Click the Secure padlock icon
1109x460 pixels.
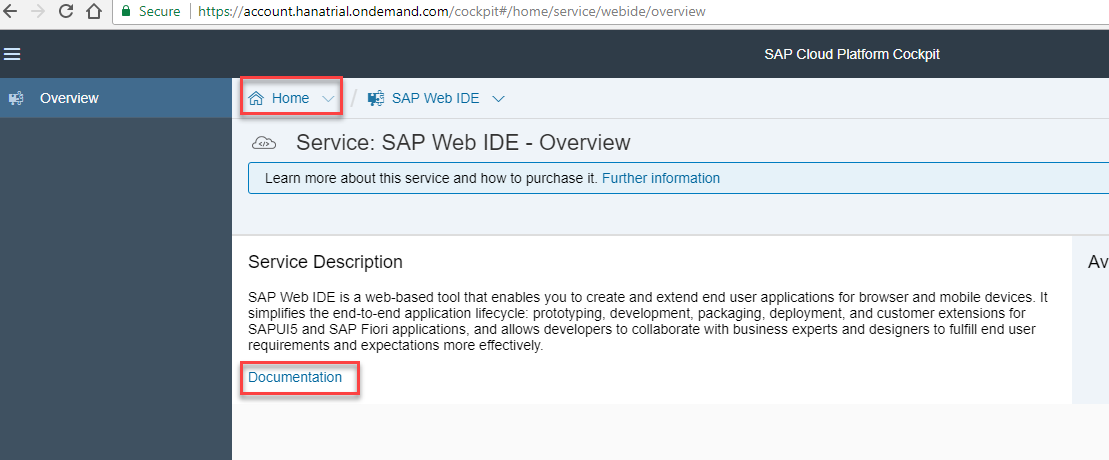[127, 11]
